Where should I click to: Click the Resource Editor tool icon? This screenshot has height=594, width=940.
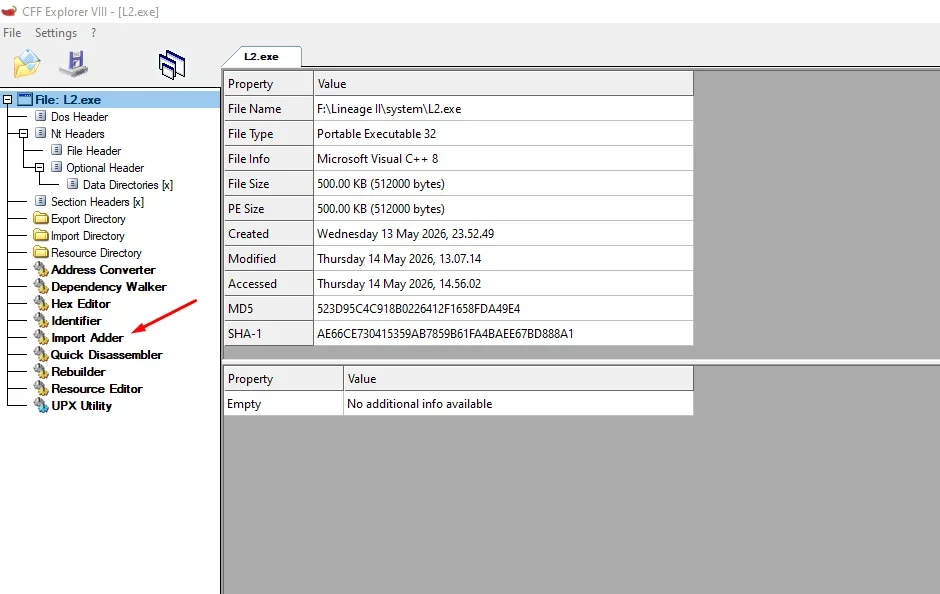tap(41, 388)
